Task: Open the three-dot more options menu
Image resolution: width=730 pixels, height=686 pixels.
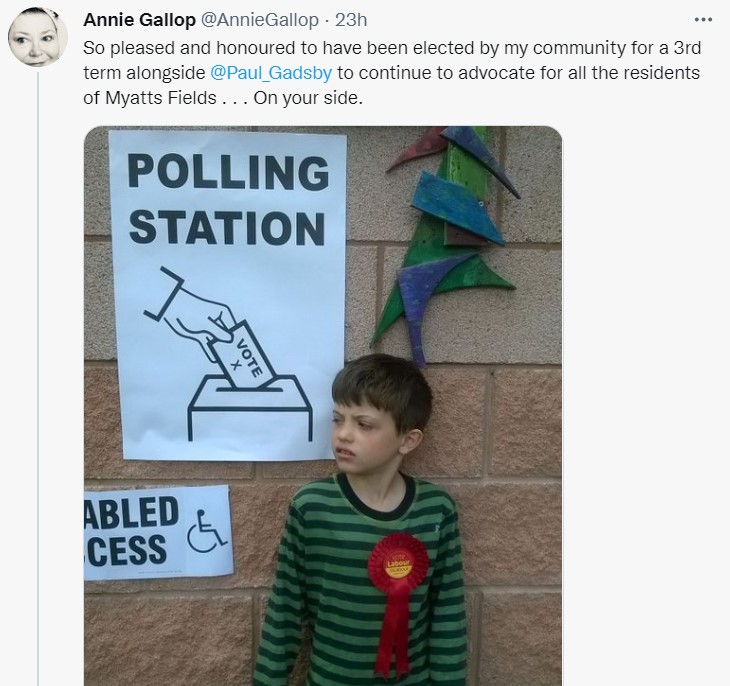Action: click(703, 20)
